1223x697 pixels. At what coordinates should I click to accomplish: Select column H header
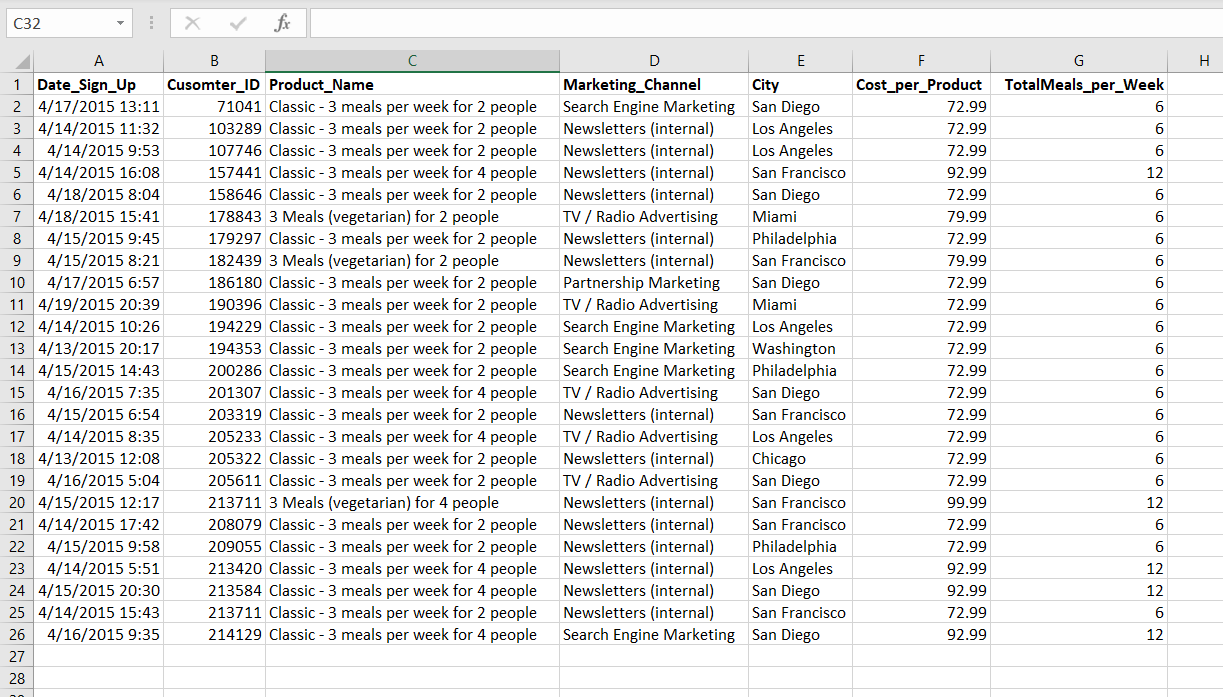(x=1204, y=62)
